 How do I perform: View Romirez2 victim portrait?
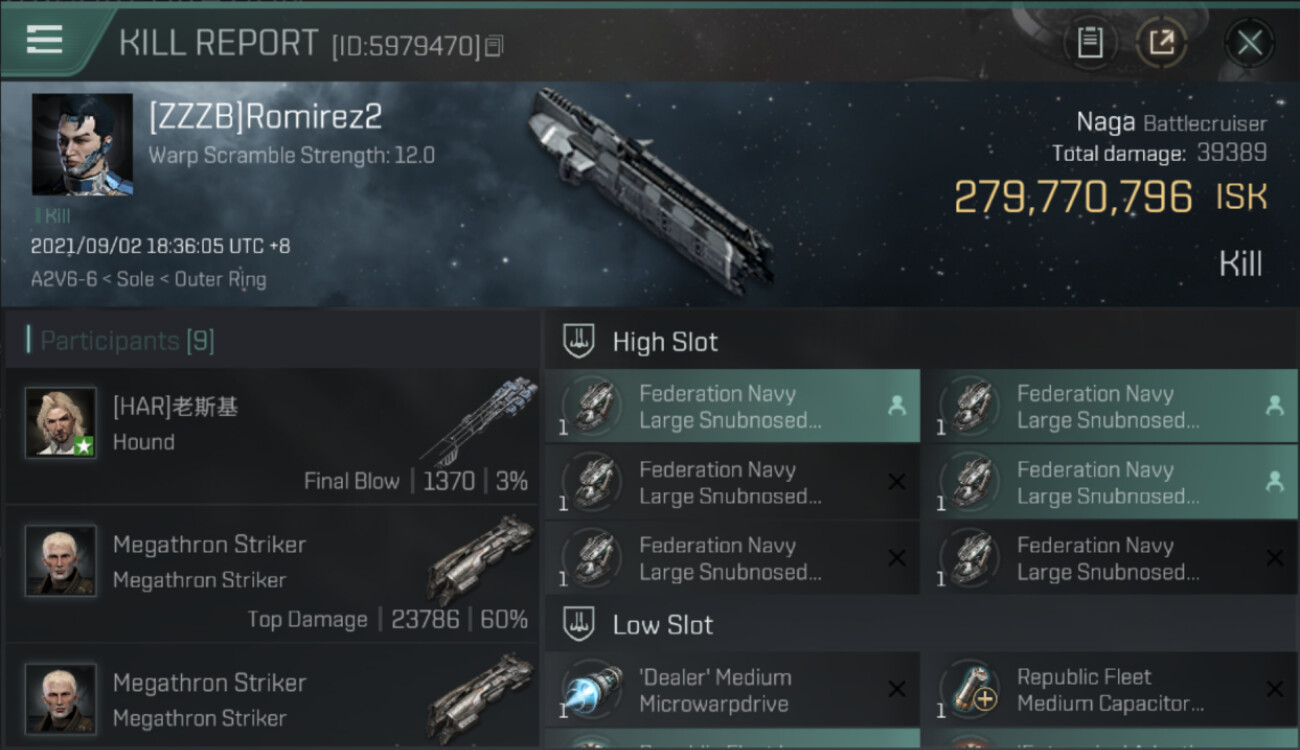pos(82,145)
